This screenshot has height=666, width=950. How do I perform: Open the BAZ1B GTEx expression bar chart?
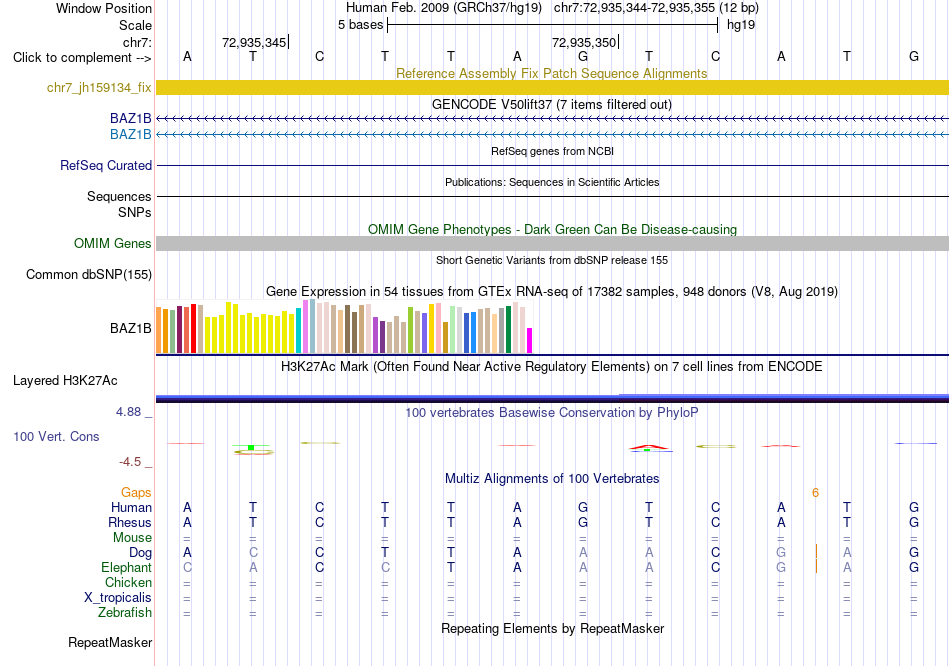coord(344,327)
